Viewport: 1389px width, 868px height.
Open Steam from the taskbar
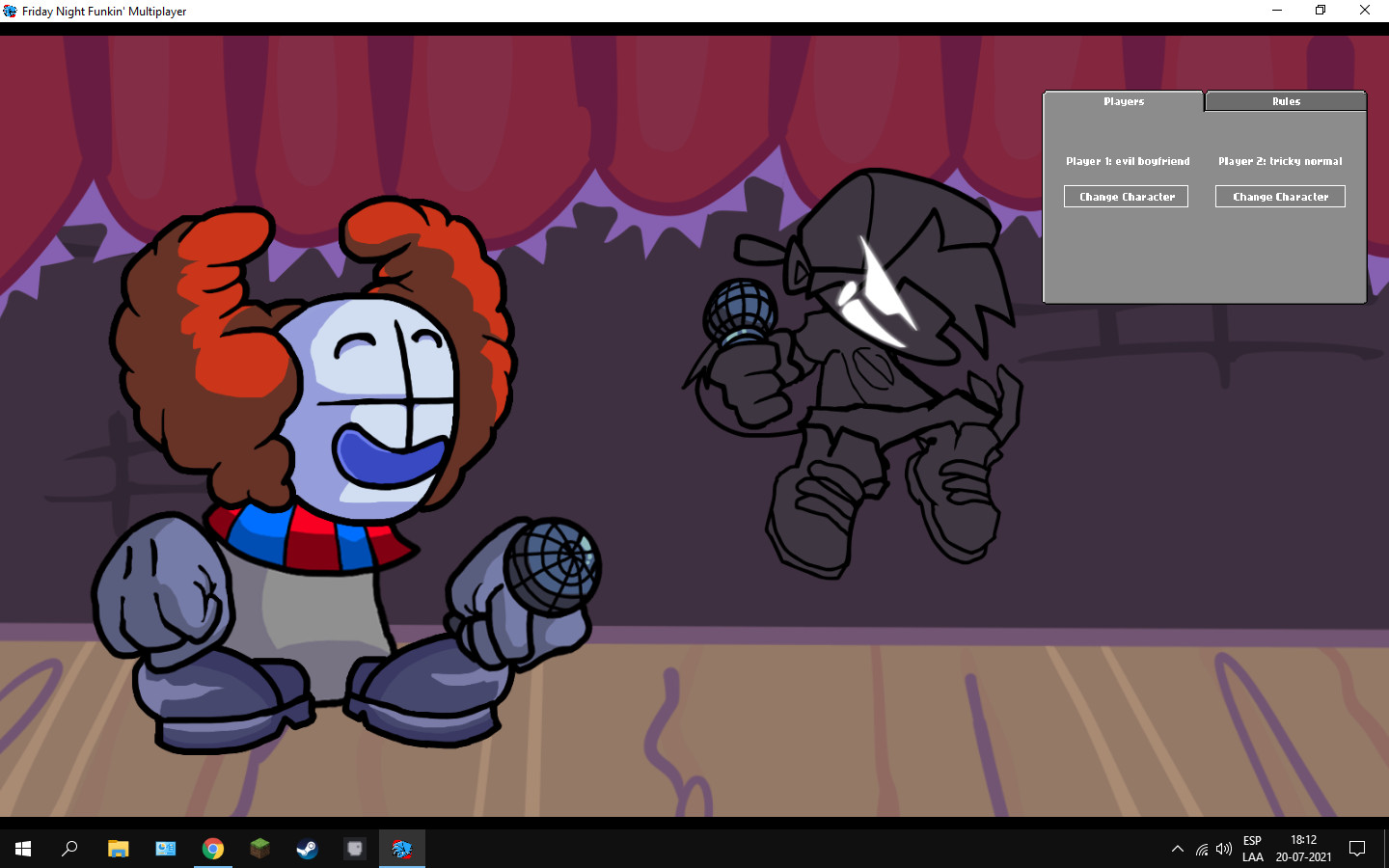point(307,849)
